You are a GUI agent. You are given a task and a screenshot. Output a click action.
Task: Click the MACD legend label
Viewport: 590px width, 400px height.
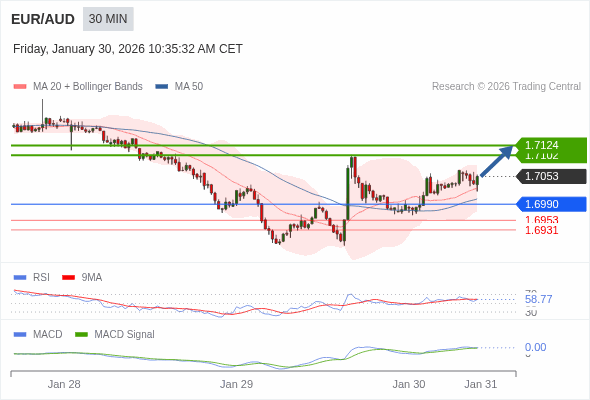point(48,335)
